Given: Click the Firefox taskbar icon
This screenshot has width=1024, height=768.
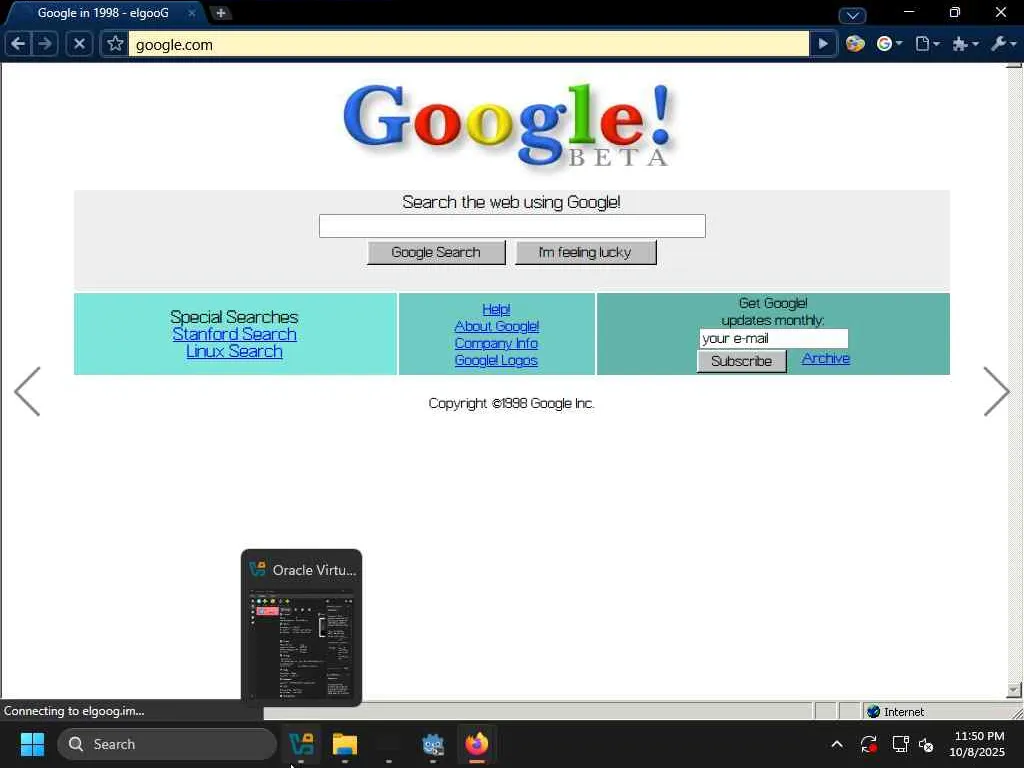Looking at the screenshot, I should coord(477,744).
